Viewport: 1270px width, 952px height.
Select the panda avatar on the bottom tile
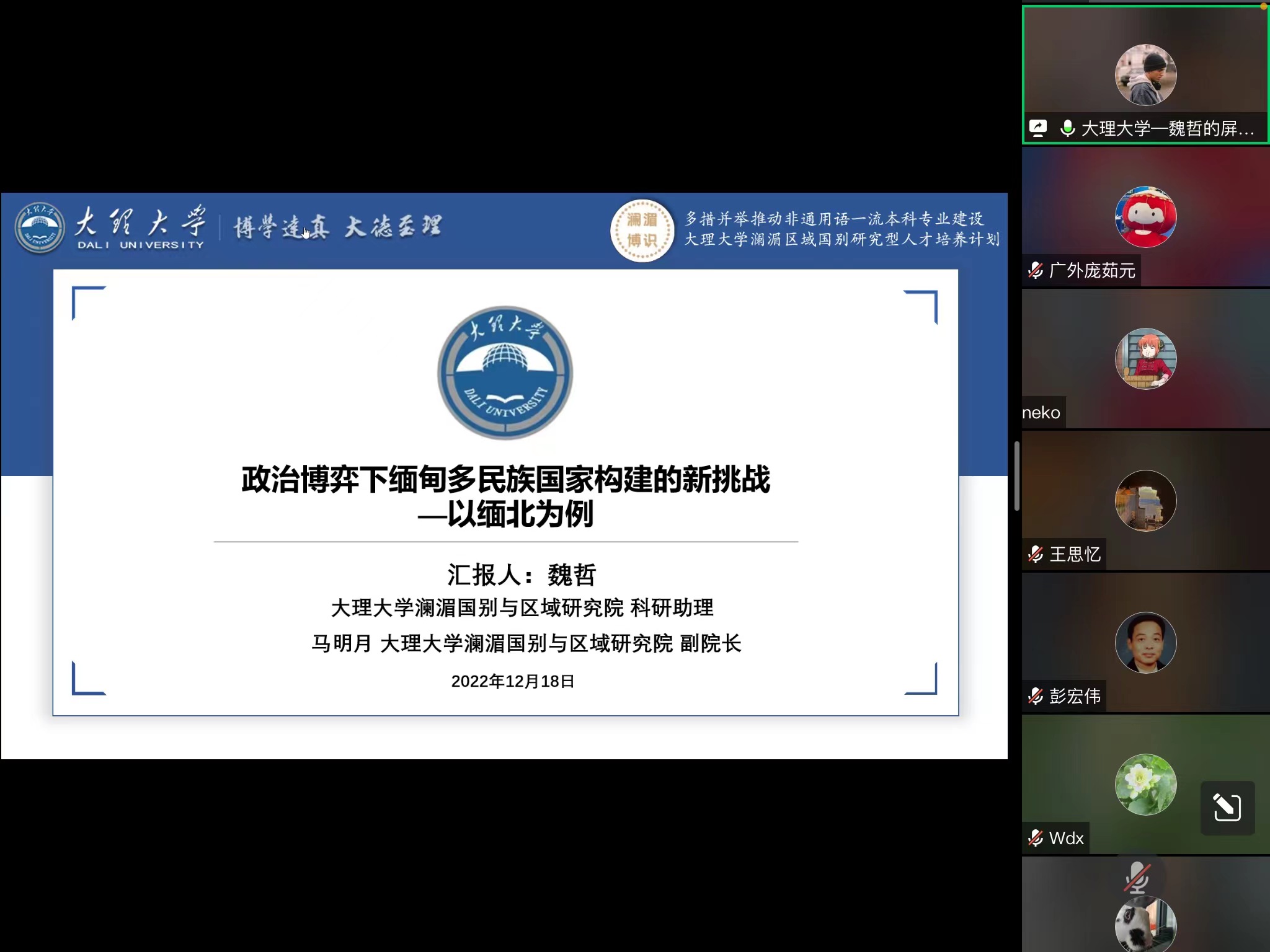[x=1145, y=925]
